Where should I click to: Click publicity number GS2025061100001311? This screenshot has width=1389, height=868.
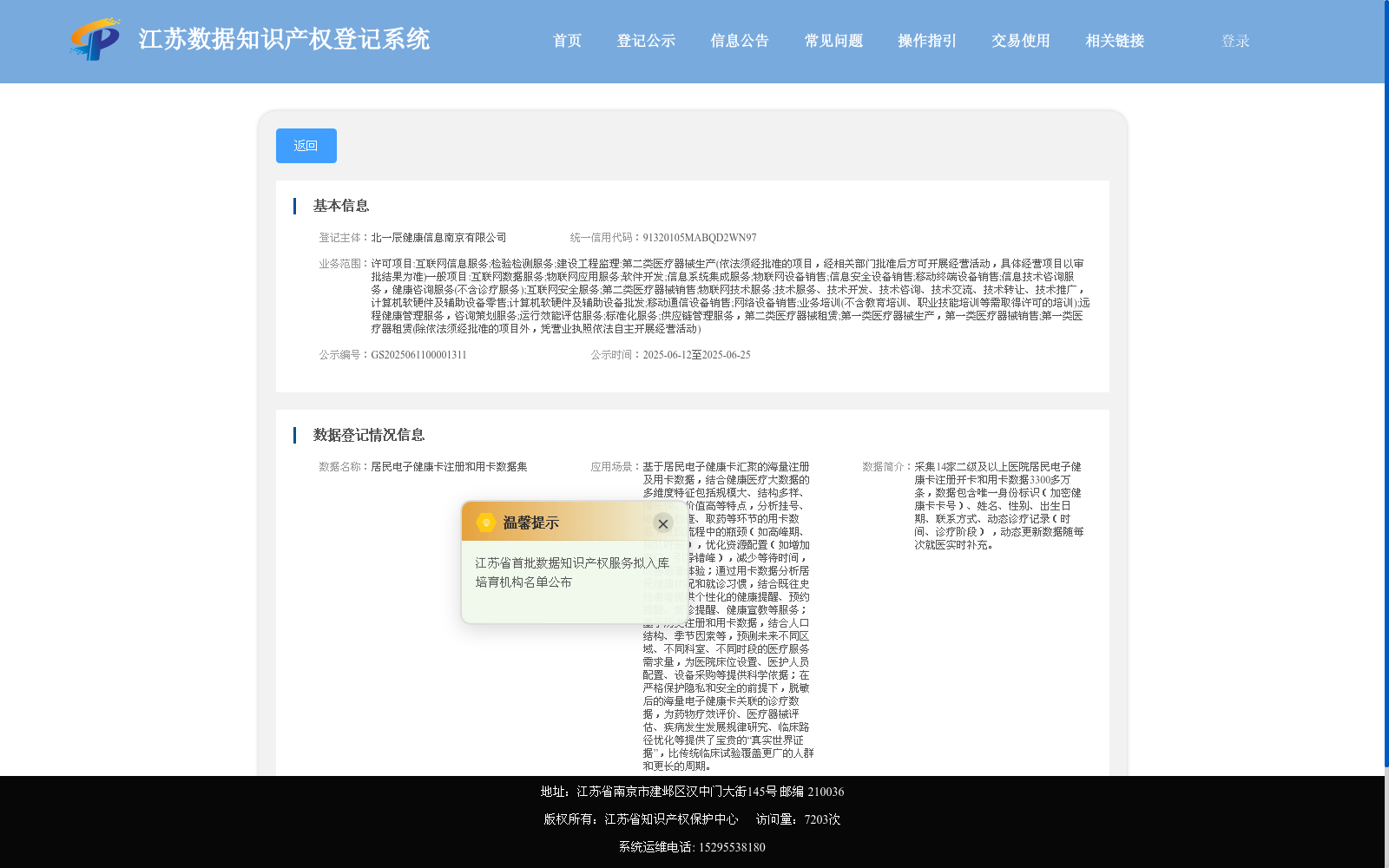(x=419, y=355)
